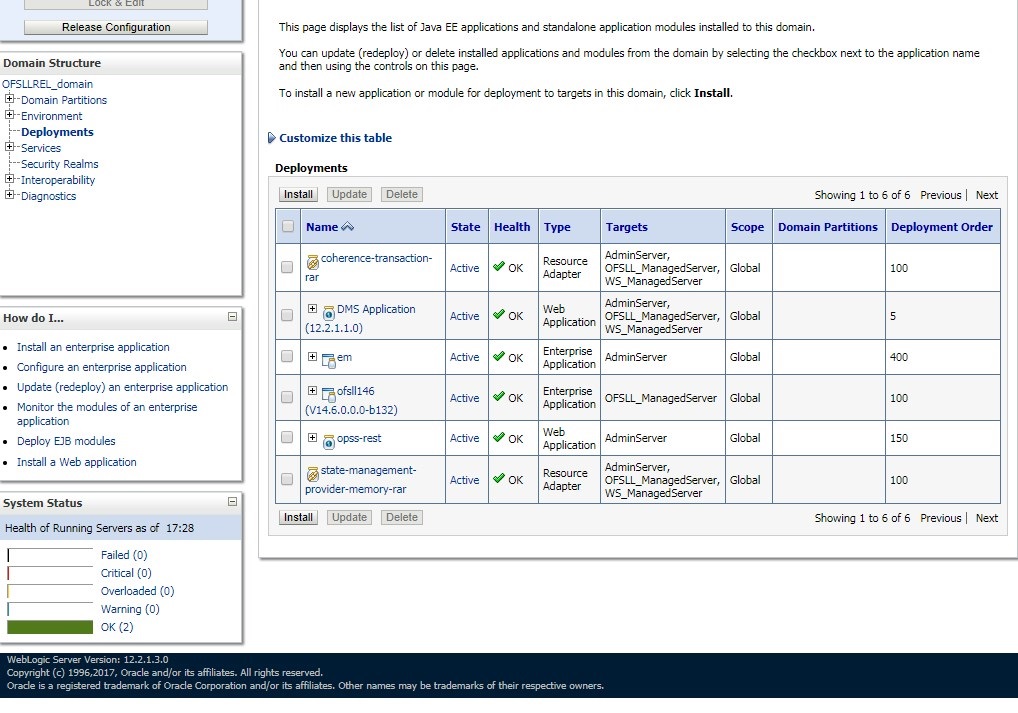1018x713 pixels.
Task: Click the coherence-transaction-rar resource adapter icon
Action: 312,261
